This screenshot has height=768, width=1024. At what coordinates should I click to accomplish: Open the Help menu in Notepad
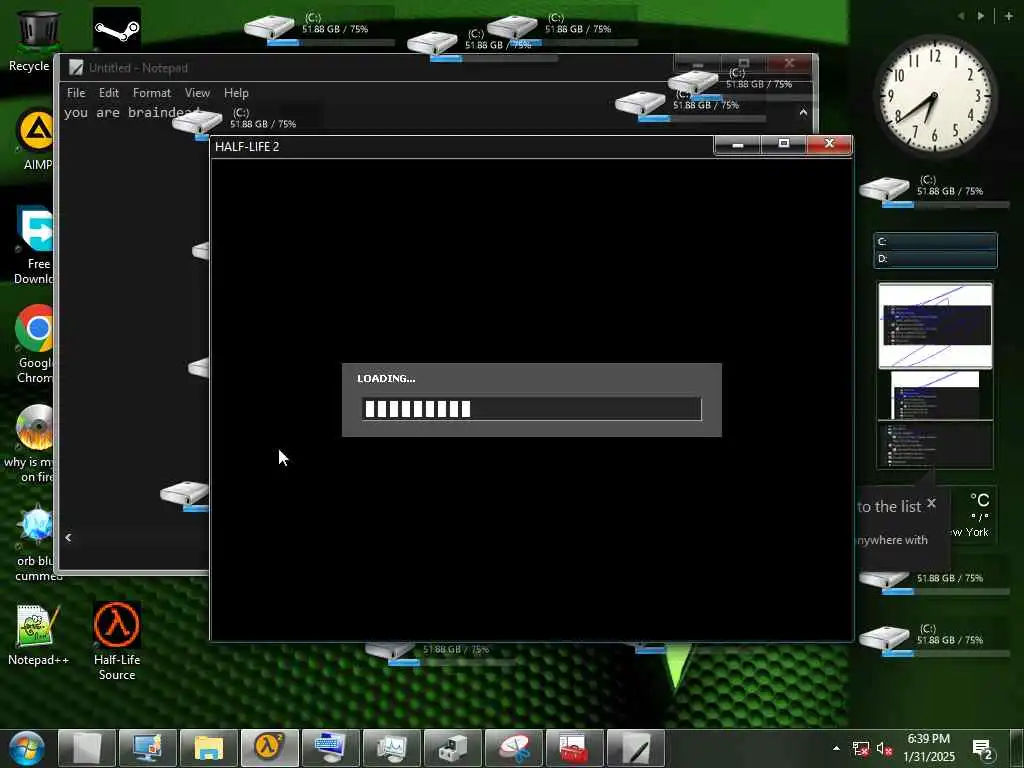(x=236, y=93)
